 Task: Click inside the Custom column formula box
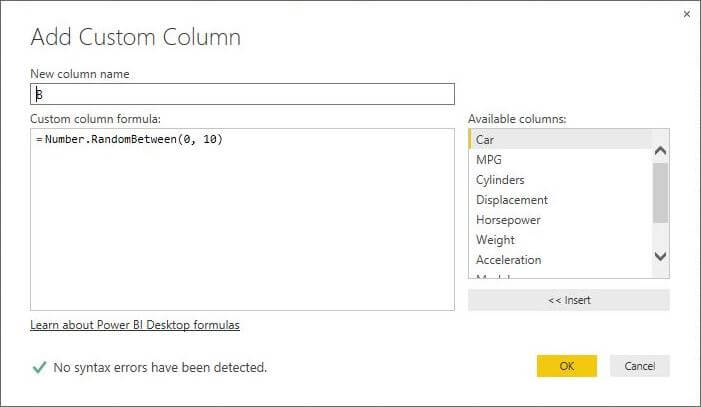[x=243, y=220]
